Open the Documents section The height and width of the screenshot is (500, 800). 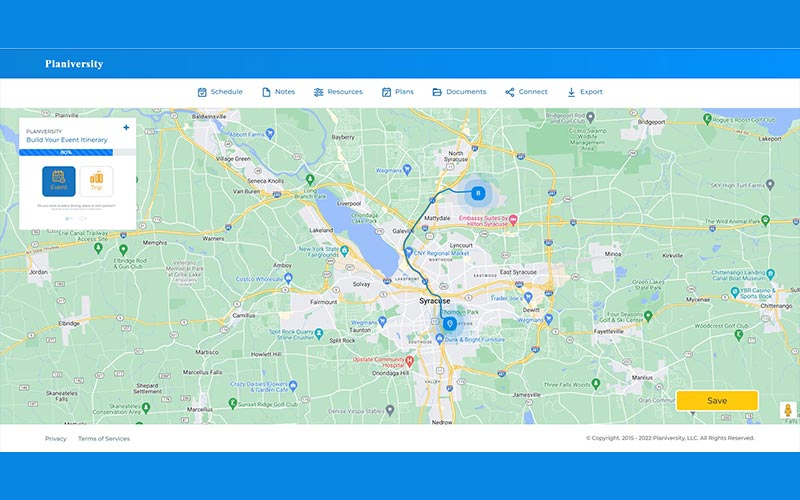coord(459,92)
